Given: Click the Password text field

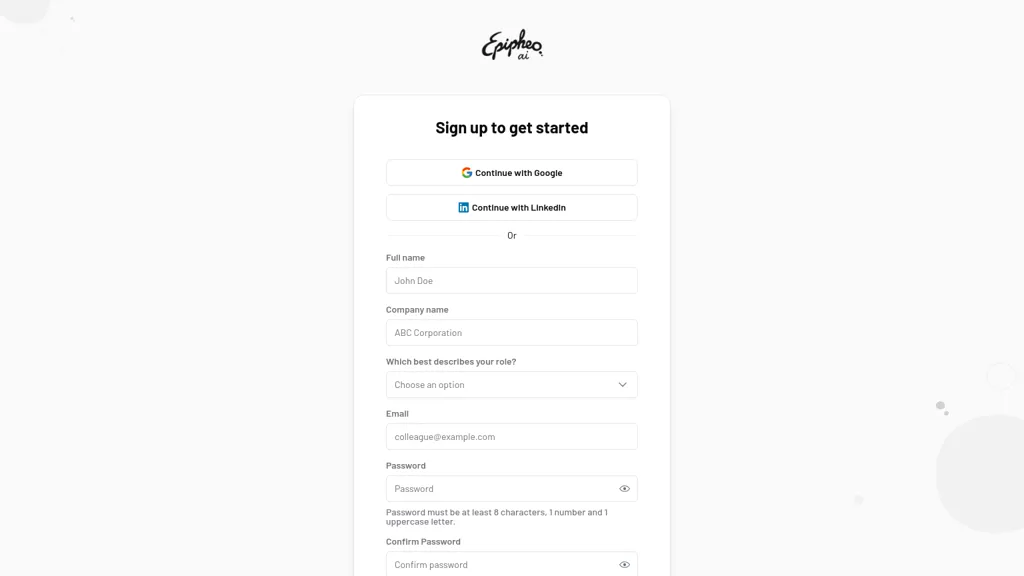Looking at the screenshot, I should coord(498,489).
